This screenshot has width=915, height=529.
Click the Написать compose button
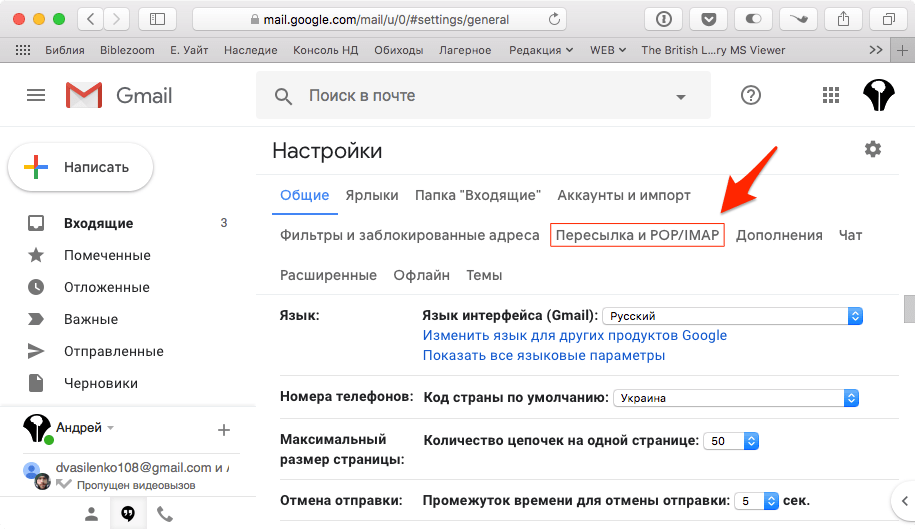tap(81, 167)
